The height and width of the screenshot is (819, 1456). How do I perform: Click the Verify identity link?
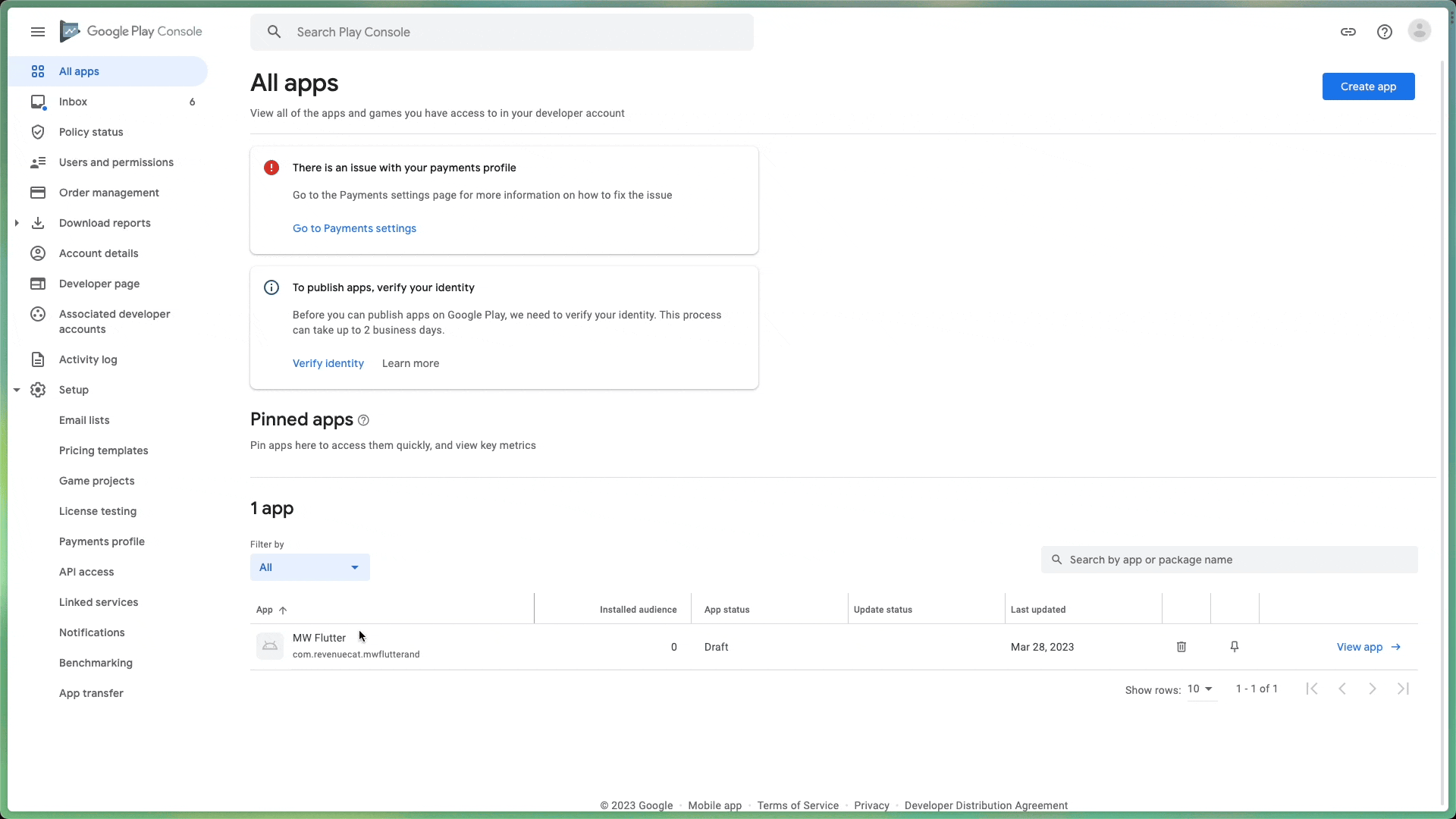point(328,363)
